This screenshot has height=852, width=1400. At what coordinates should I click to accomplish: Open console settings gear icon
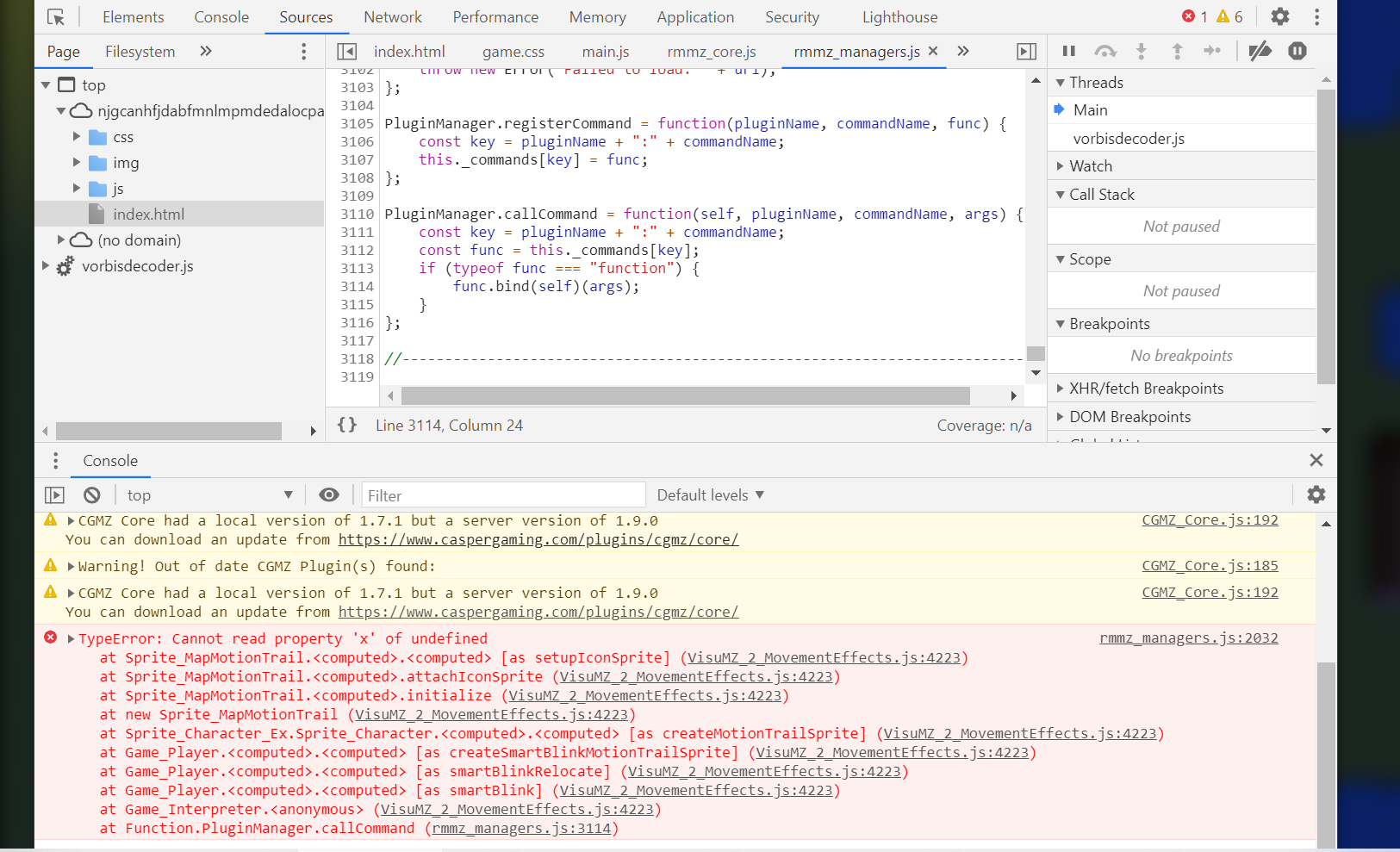(x=1316, y=494)
